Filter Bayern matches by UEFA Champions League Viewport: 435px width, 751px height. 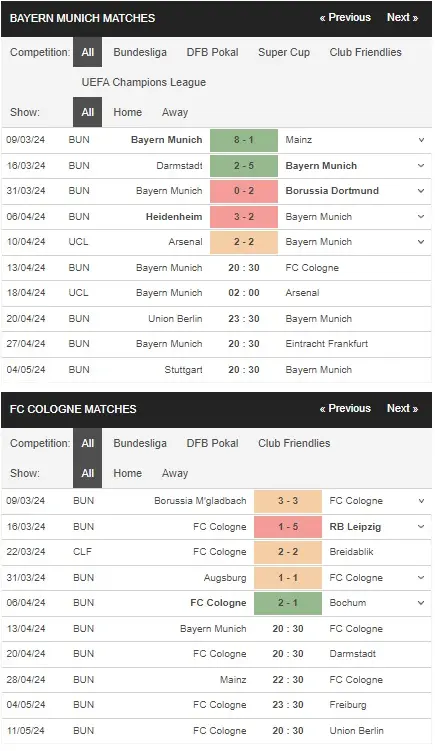coord(144,82)
